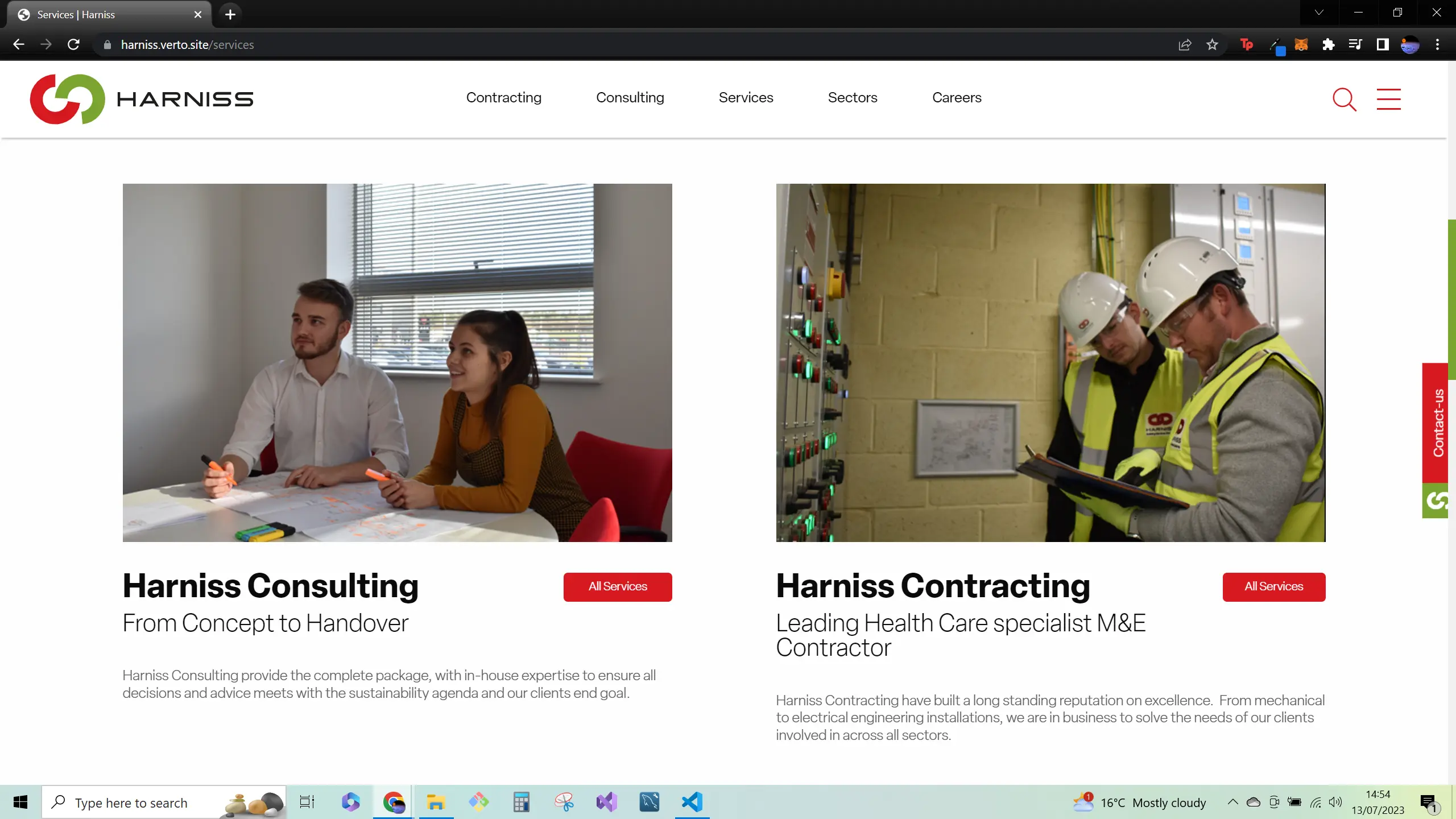The width and height of the screenshot is (1456, 819).
Task: Click the Harniss logo
Action: tap(141, 98)
